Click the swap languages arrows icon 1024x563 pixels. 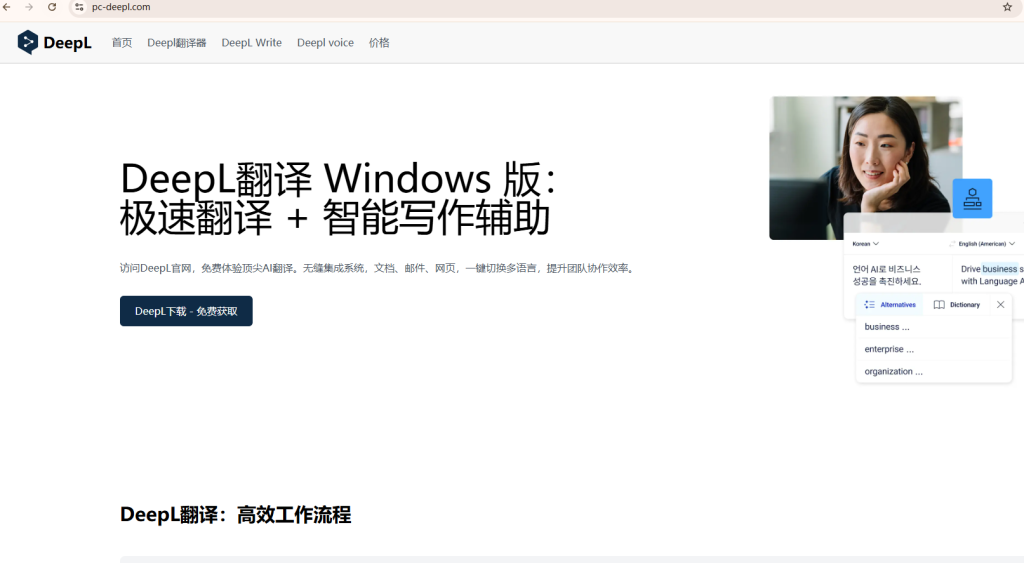953,243
